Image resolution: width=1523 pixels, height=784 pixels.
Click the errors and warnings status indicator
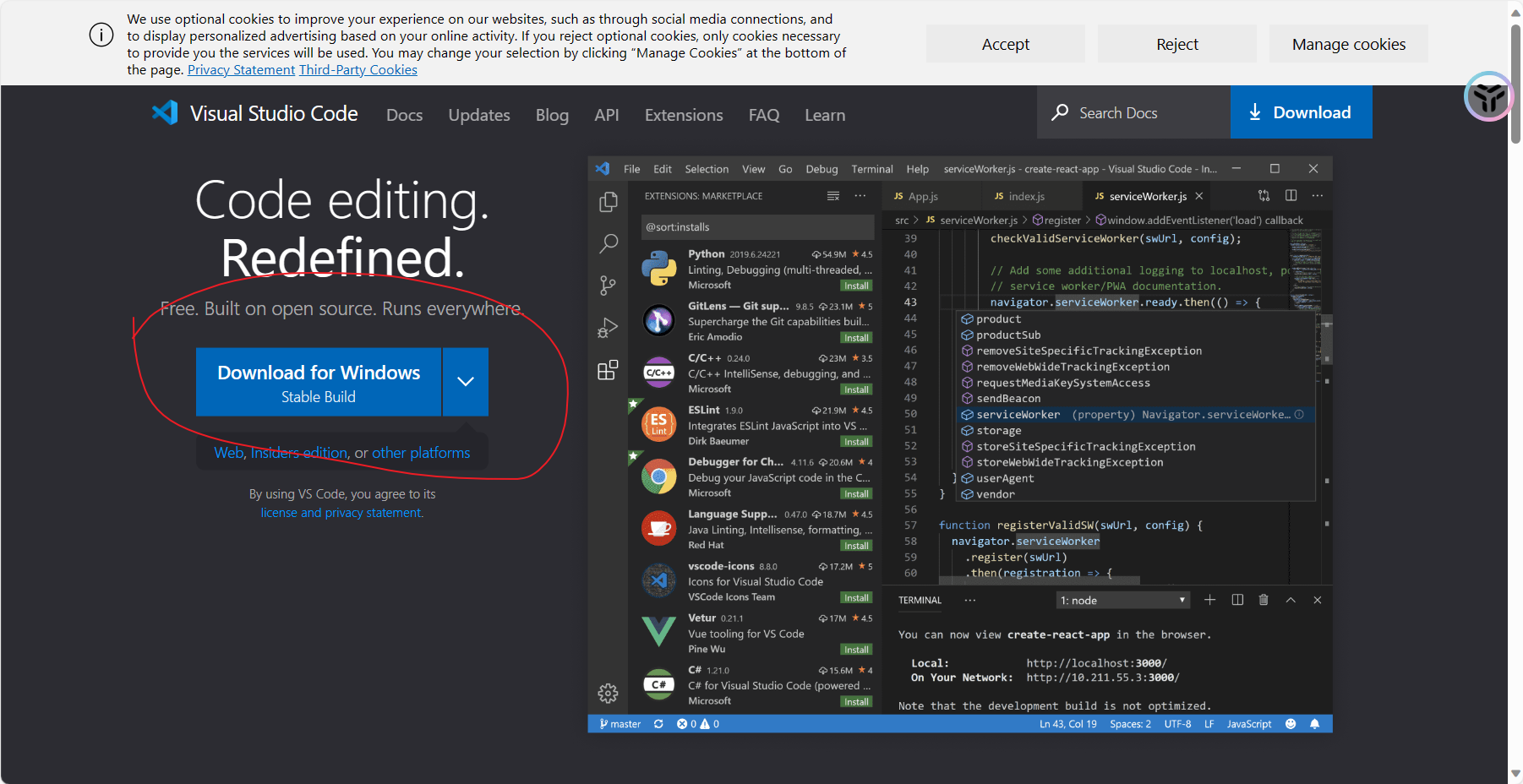698,724
